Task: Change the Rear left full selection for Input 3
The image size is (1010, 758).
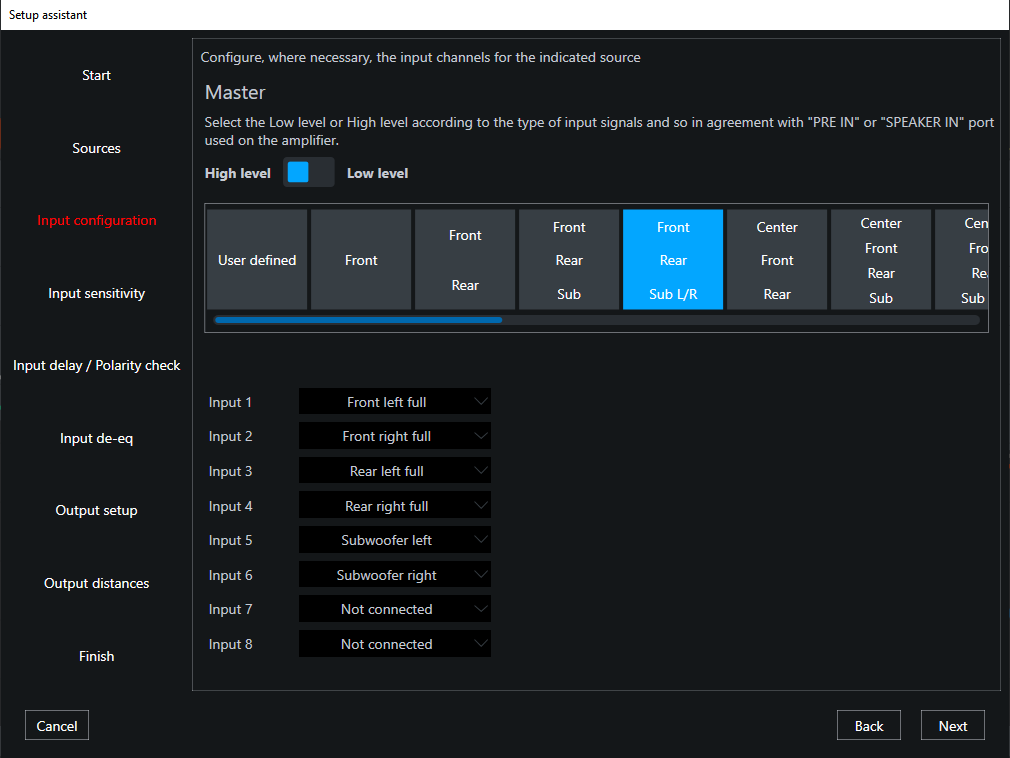Action: (x=394, y=470)
